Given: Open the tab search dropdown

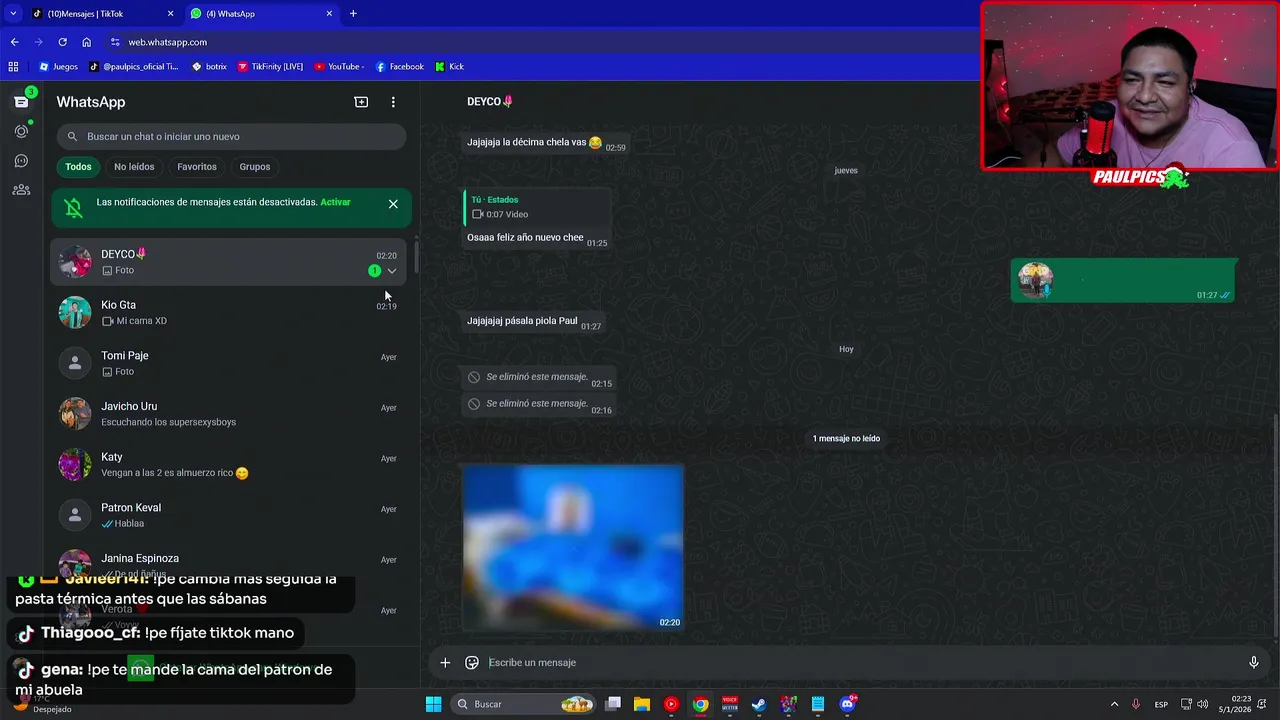Looking at the screenshot, I should click(13, 14).
